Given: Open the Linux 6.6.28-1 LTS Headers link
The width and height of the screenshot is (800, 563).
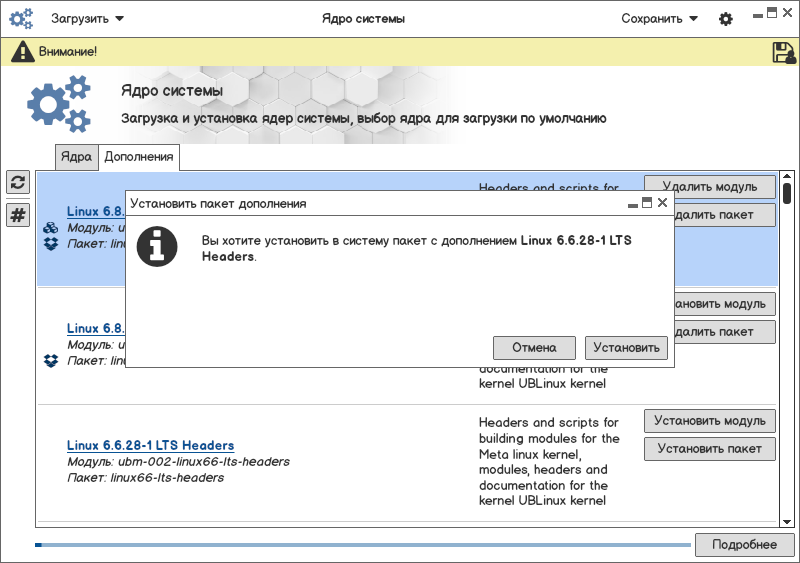Looking at the screenshot, I should [150, 445].
